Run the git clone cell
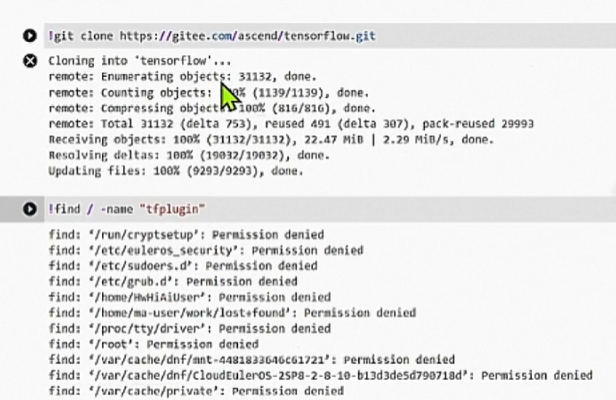616x400 pixels. coord(30,36)
